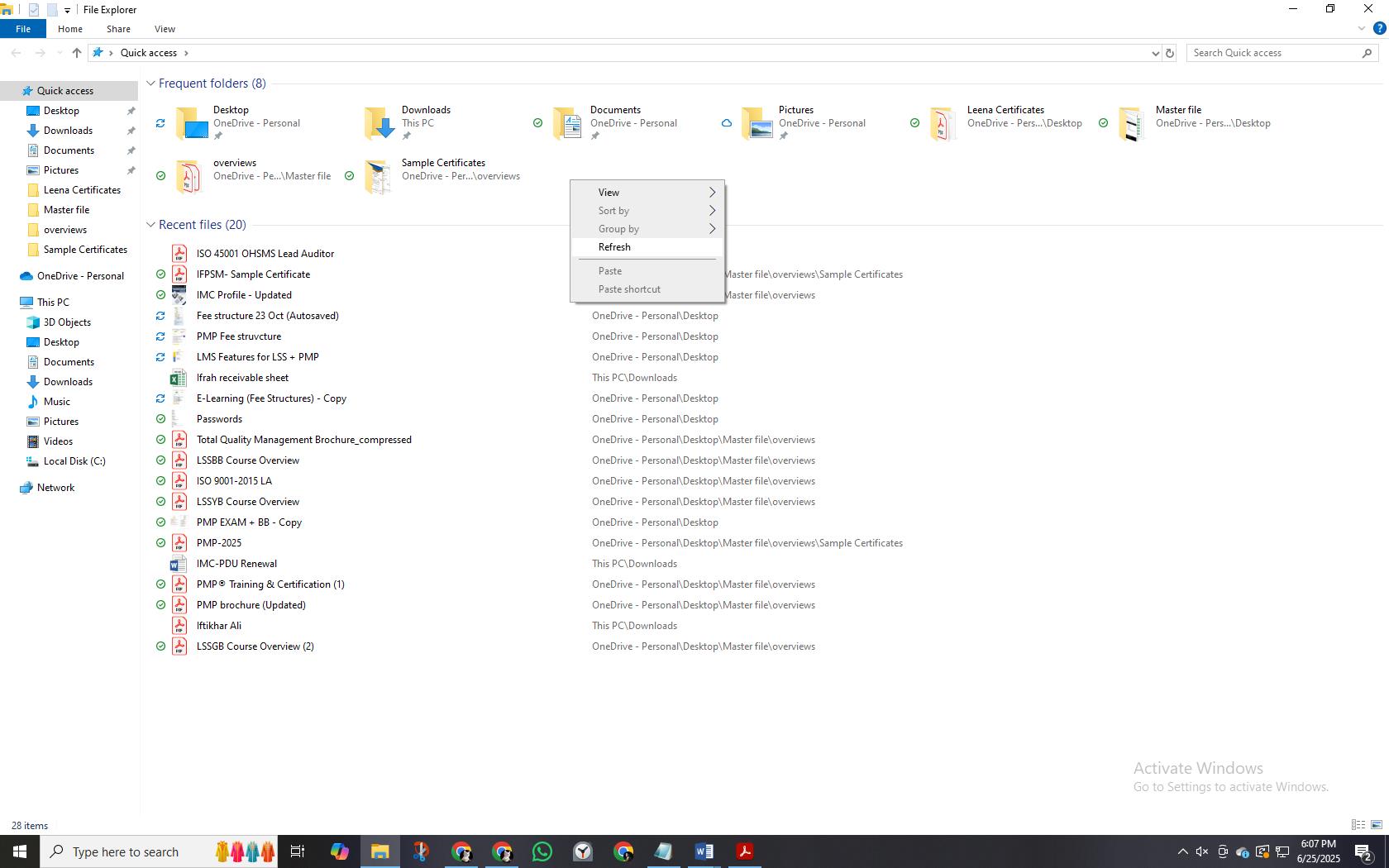Switch to large icons view layout
The width and height of the screenshot is (1389, 868).
point(1377,825)
